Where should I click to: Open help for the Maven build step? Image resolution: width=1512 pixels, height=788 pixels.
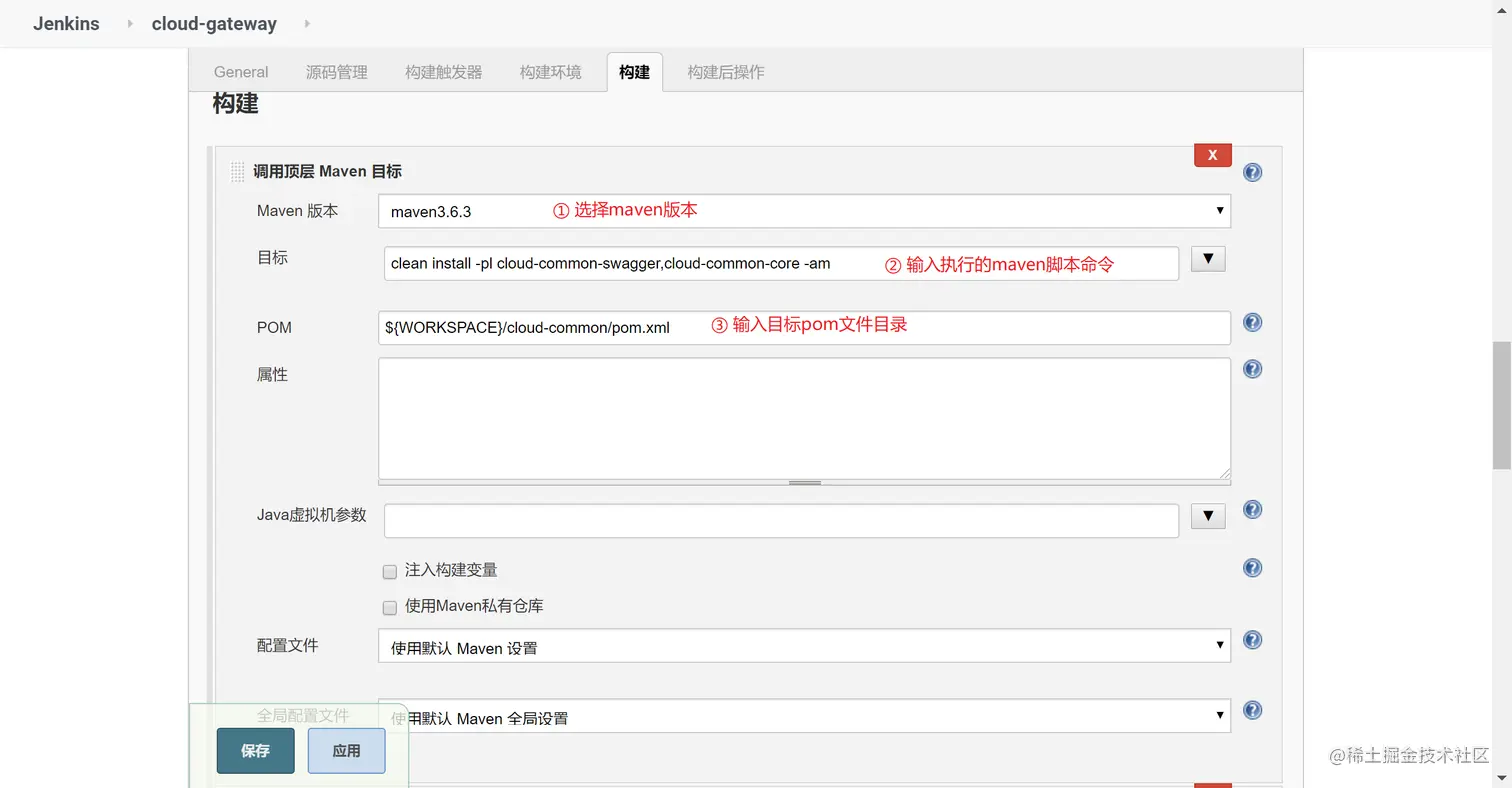(x=1252, y=172)
